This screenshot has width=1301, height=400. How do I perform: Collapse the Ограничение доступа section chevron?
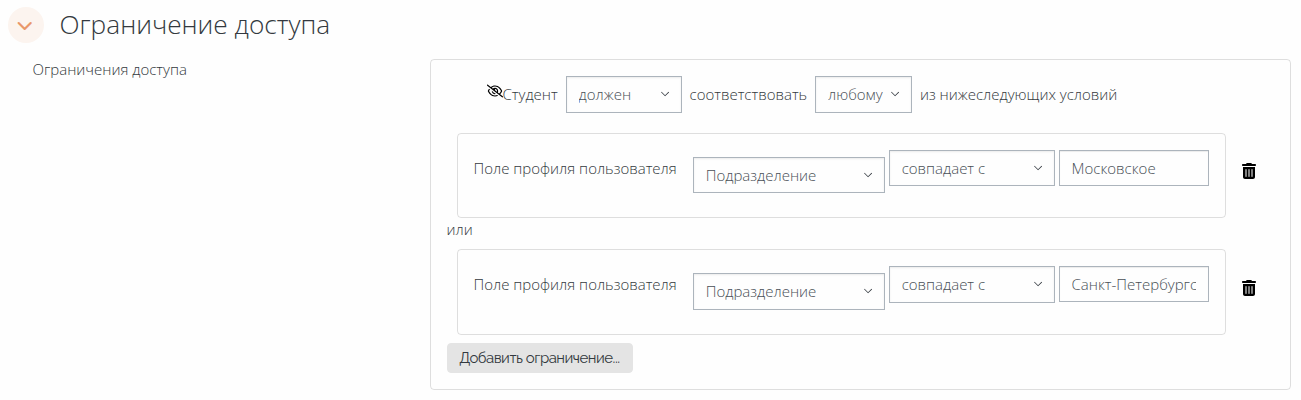coord(25,25)
